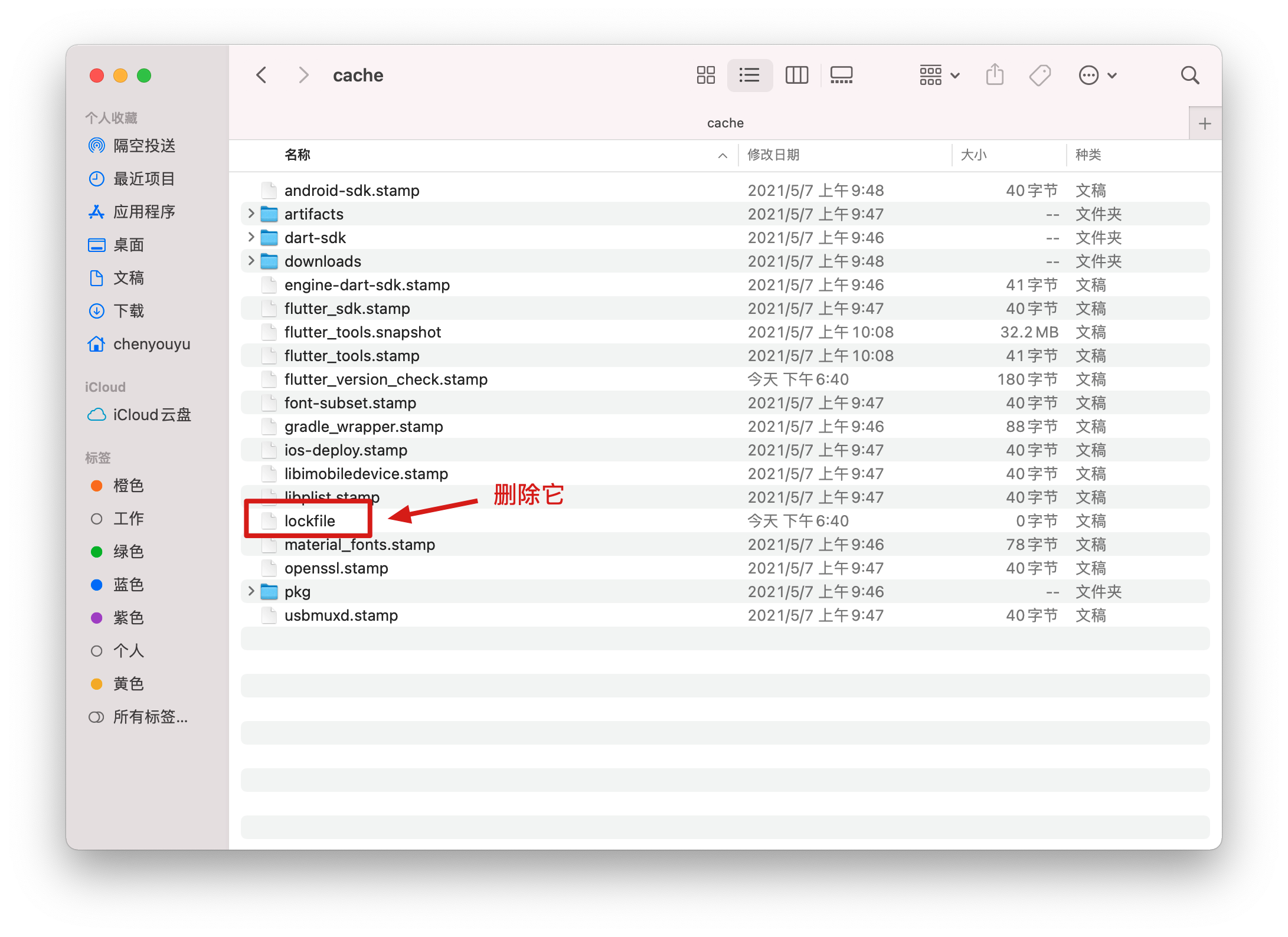Open the chenyouyu home folder
This screenshot has height=937, width=1288.
139,344
